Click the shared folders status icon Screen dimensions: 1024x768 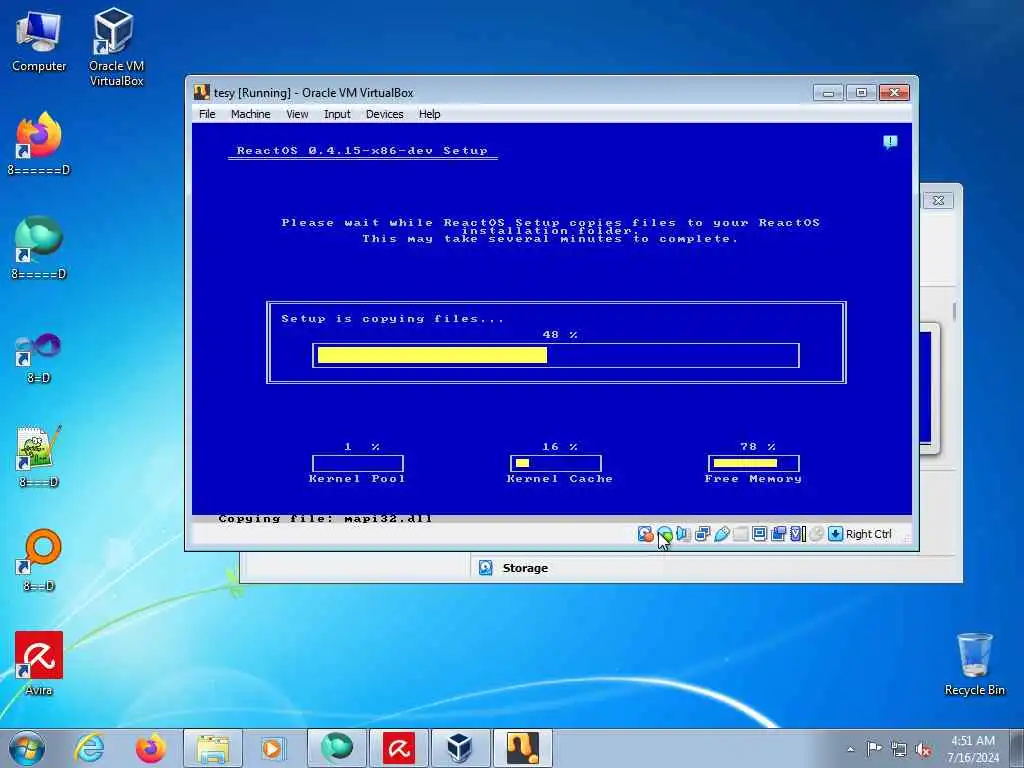(741, 534)
